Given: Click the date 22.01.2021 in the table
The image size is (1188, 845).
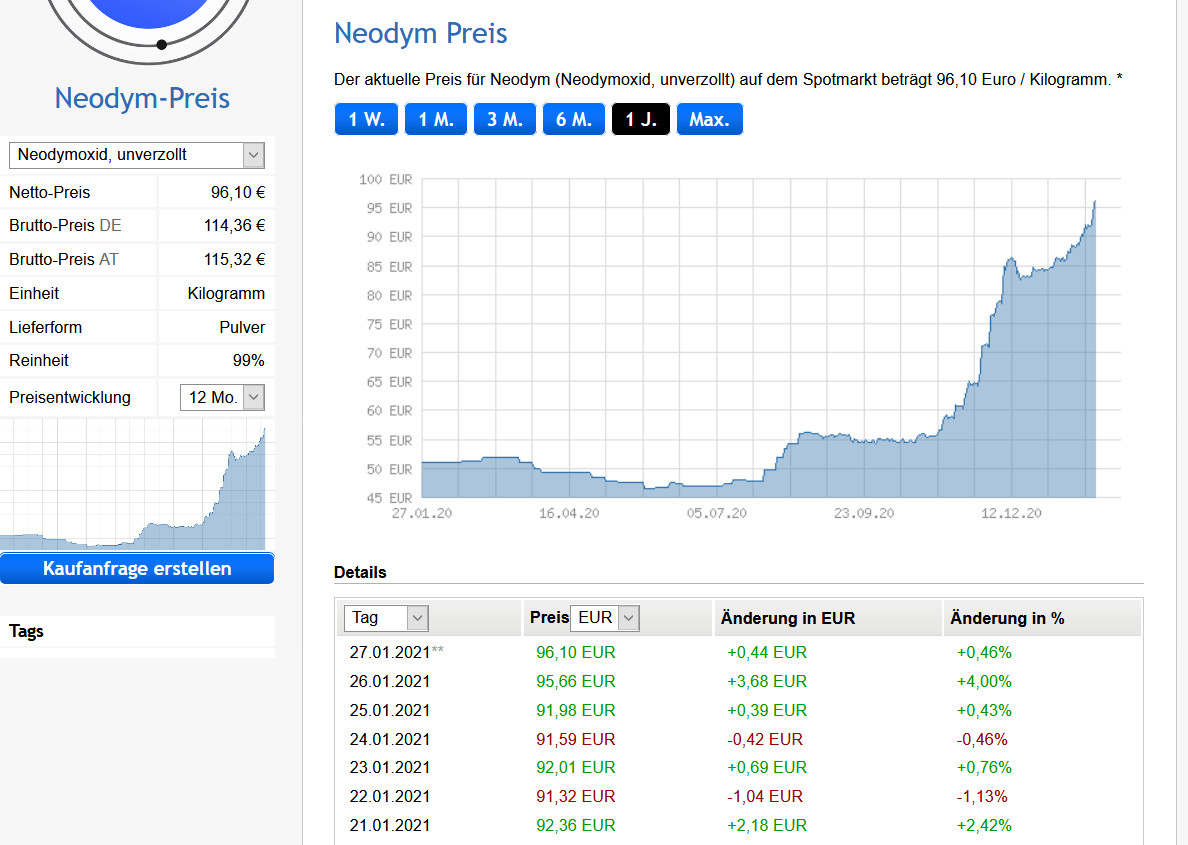Looking at the screenshot, I should (x=389, y=796).
